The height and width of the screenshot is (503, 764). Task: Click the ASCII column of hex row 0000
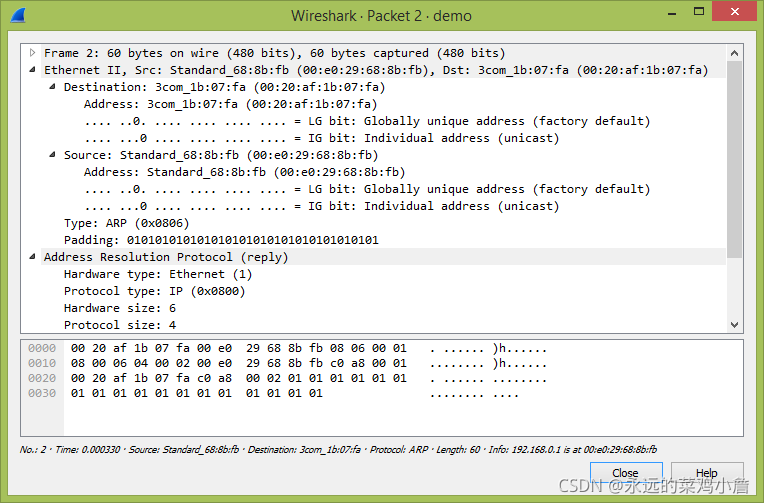point(488,348)
